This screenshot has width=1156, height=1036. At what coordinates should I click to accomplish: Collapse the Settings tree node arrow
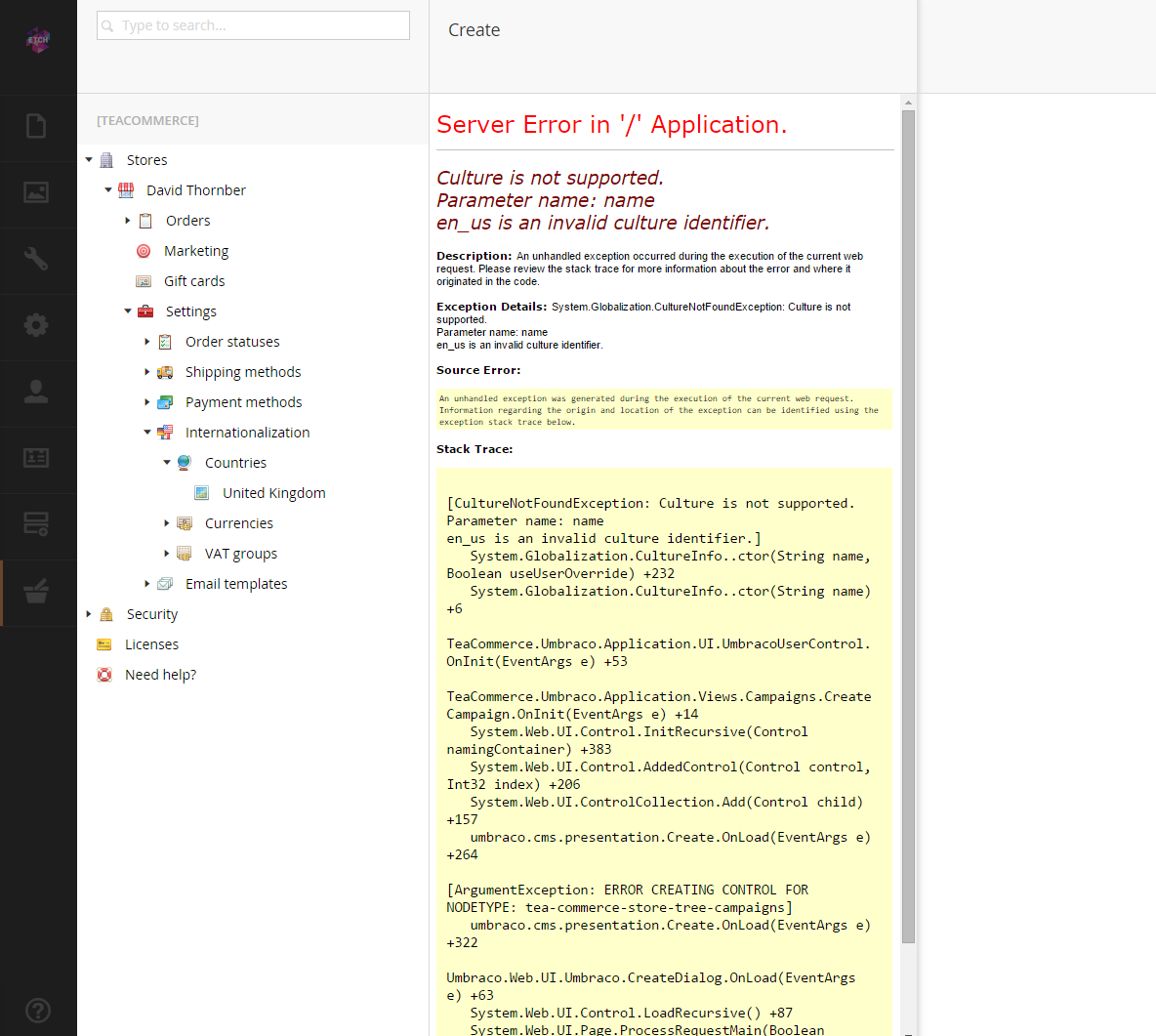pyautogui.click(x=128, y=311)
